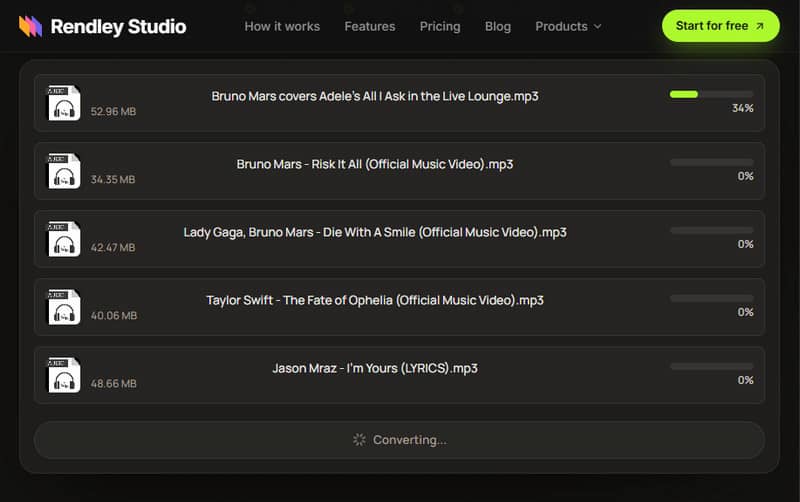Click the 0% label in the Jason Mraz row
800x502 pixels.
tap(745, 380)
